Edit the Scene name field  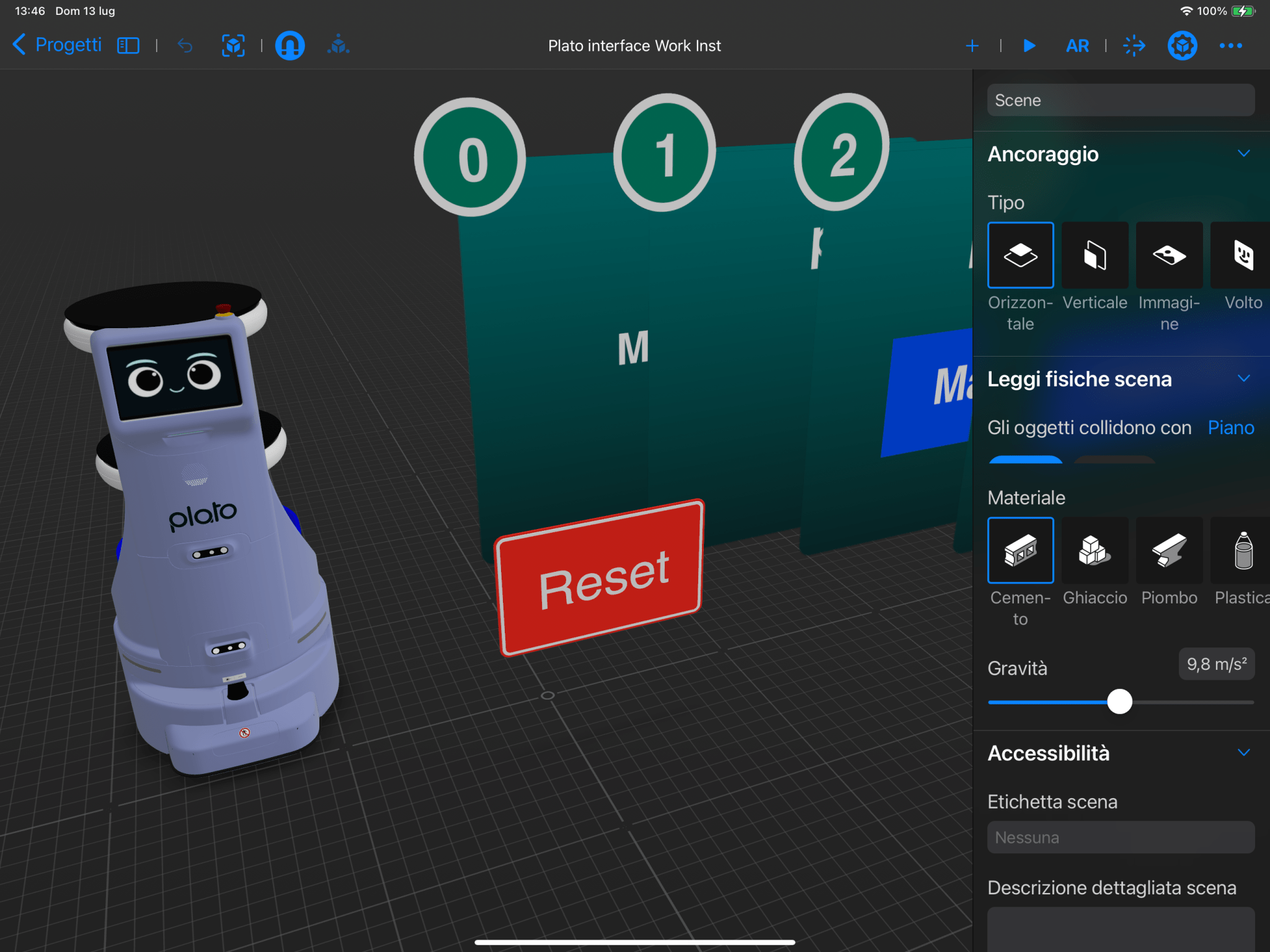[x=1121, y=100]
